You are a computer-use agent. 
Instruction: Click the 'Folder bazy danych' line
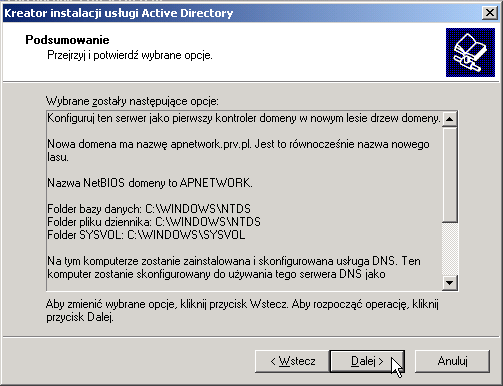[149, 209]
